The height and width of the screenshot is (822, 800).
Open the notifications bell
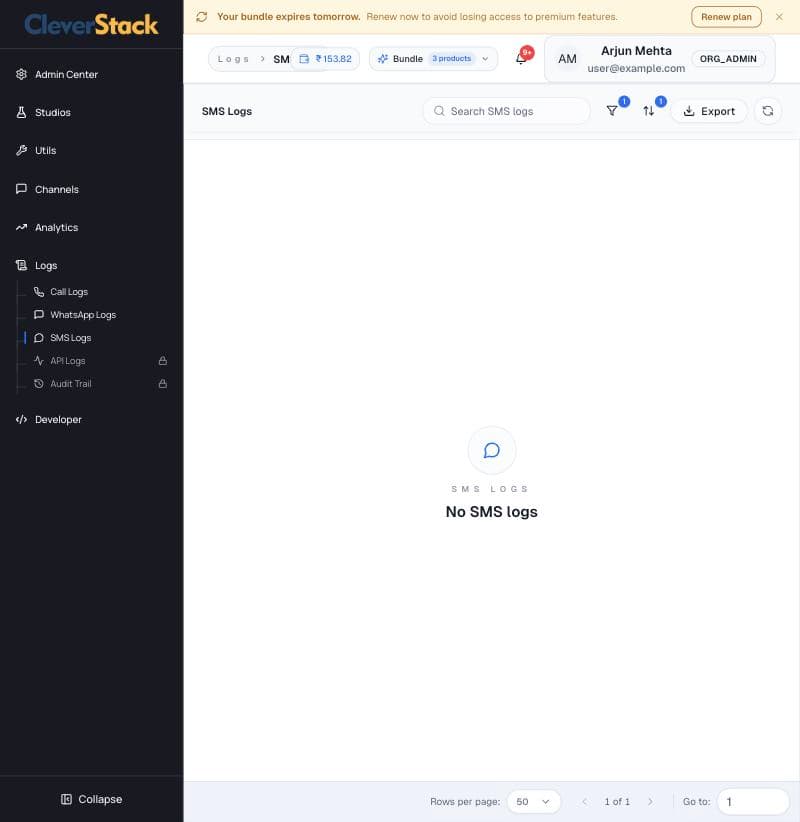[x=521, y=58]
